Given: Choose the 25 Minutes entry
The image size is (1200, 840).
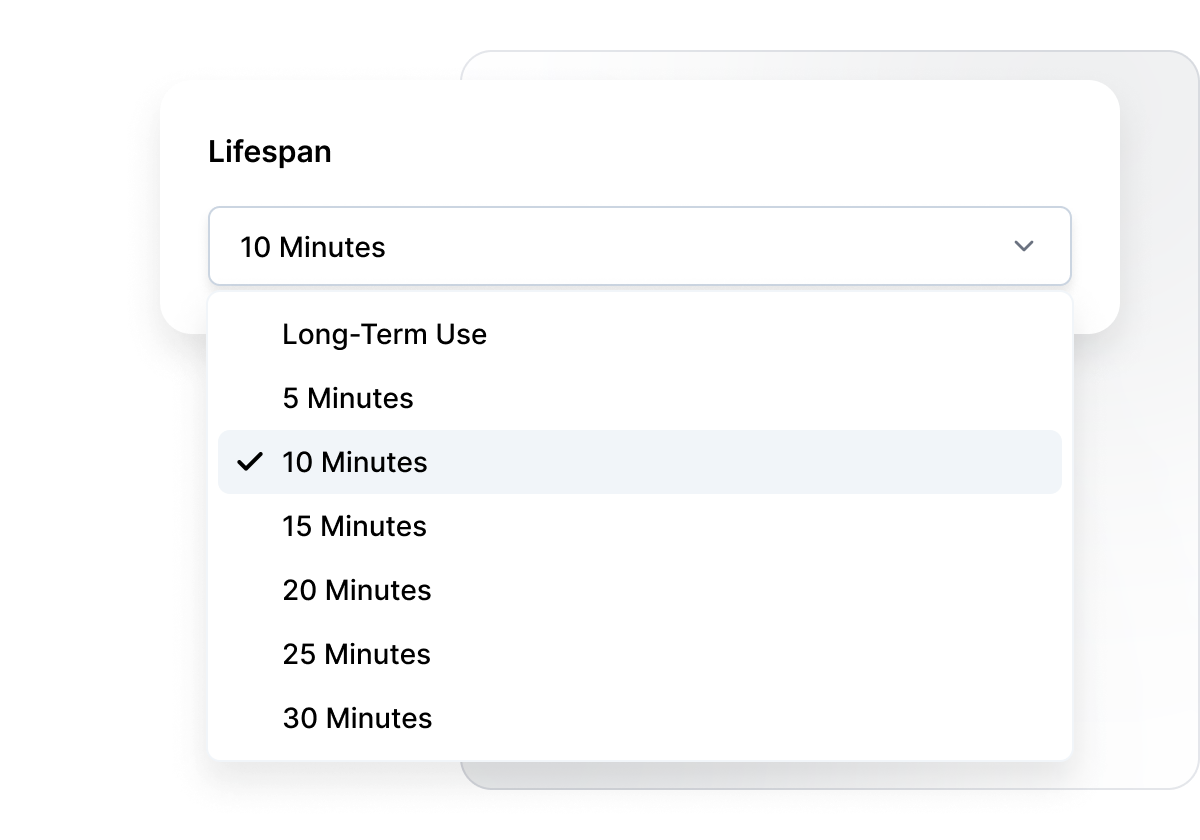Looking at the screenshot, I should coord(356,654).
